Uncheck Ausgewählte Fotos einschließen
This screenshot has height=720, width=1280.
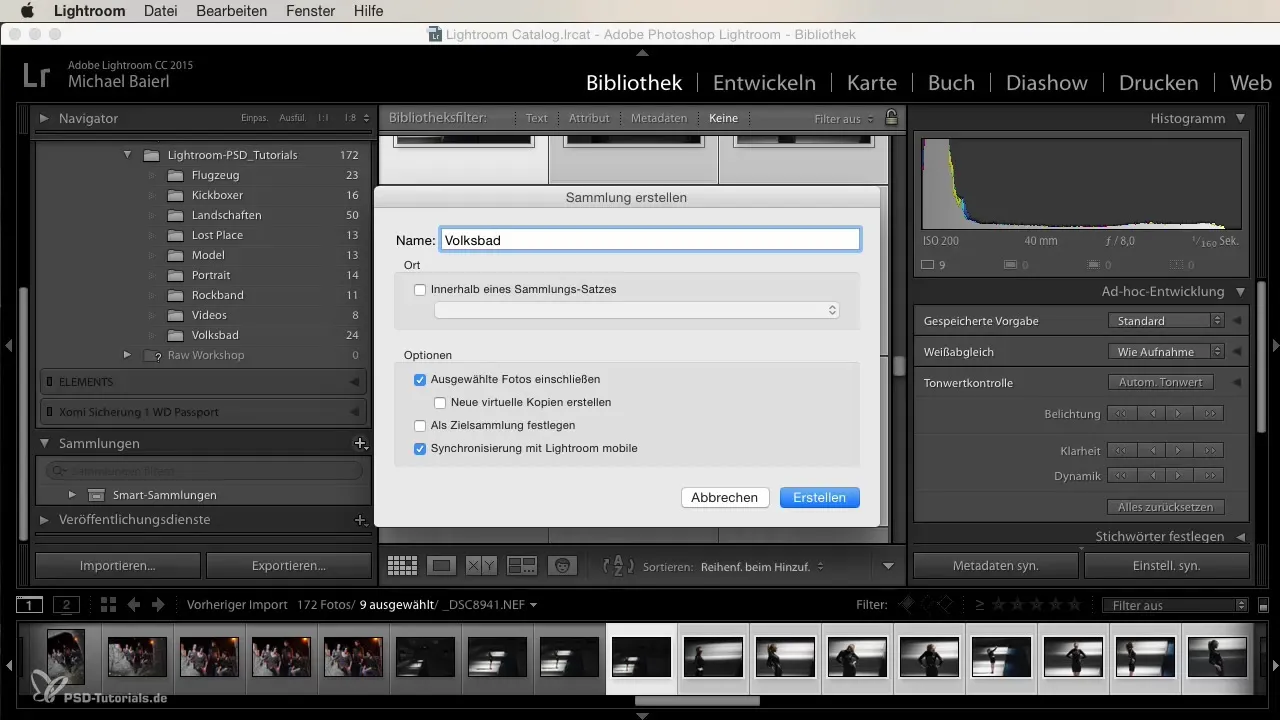tap(421, 380)
